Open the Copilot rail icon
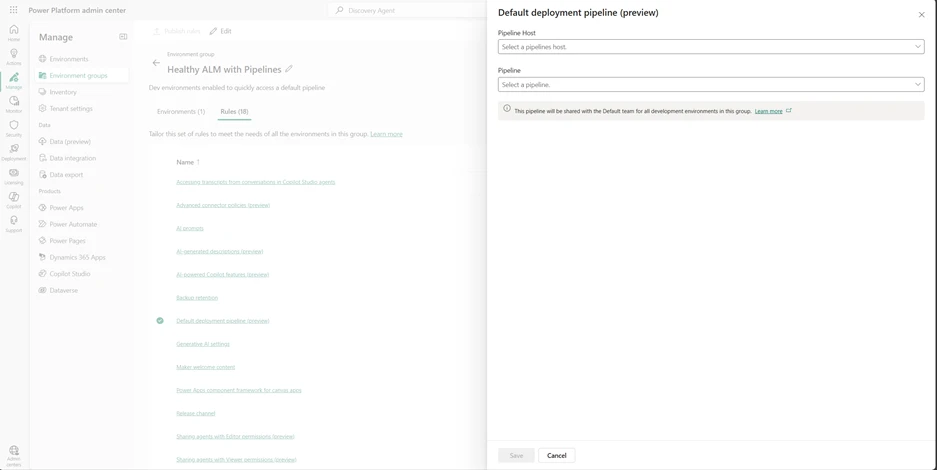The image size is (937, 470). point(14,200)
